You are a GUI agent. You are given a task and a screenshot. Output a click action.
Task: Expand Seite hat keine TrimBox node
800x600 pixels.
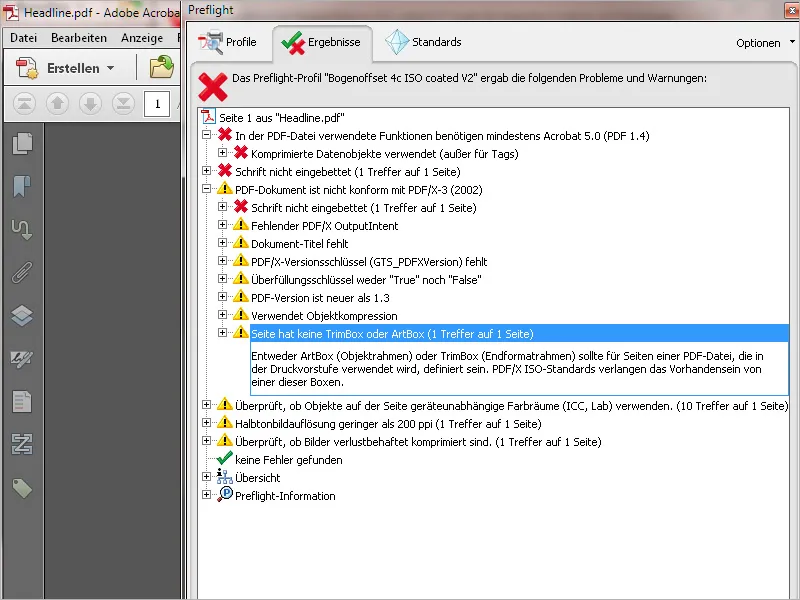click(222, 333)
